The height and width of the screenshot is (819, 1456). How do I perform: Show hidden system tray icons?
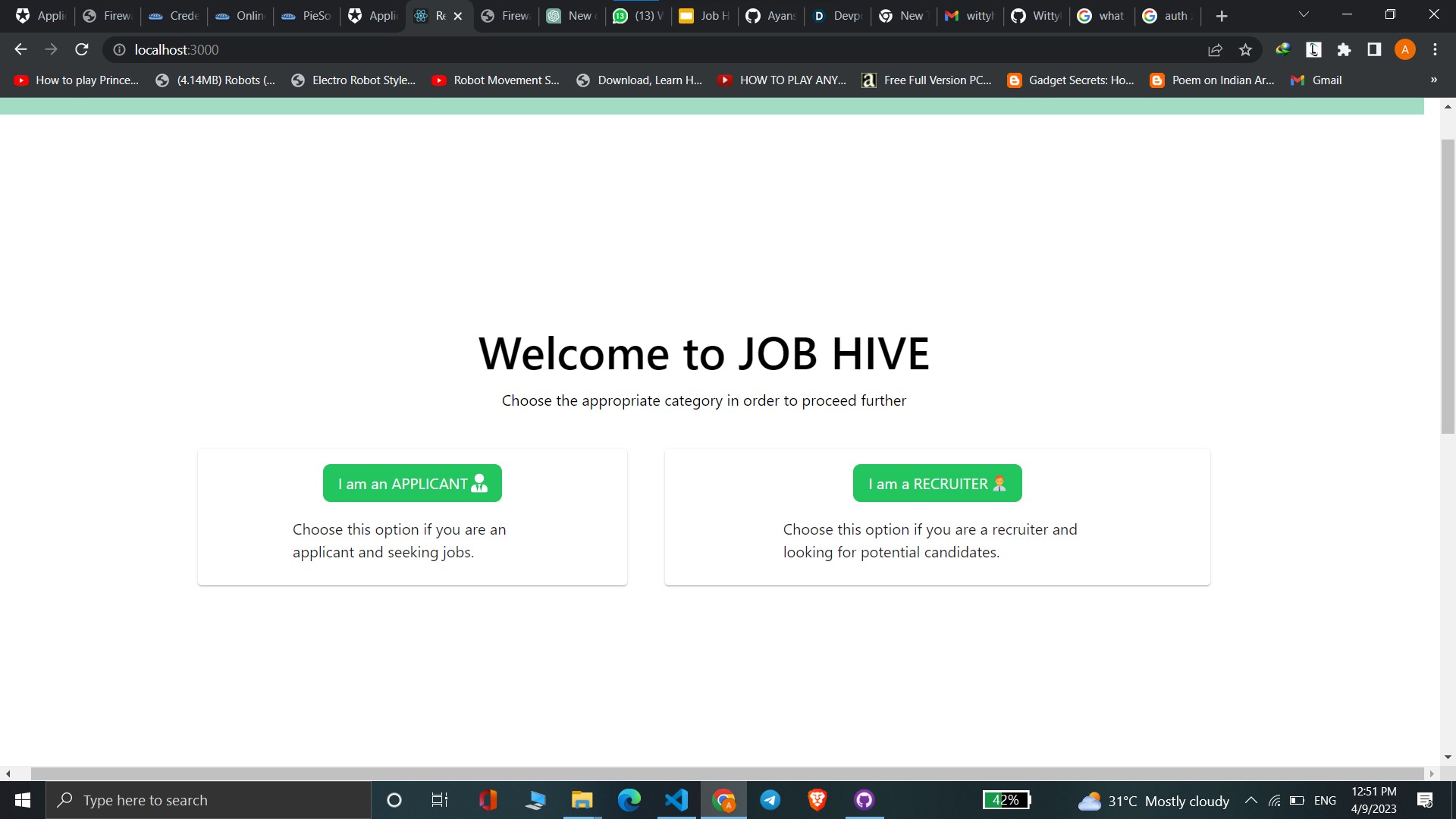click(x=1250, y=800)
